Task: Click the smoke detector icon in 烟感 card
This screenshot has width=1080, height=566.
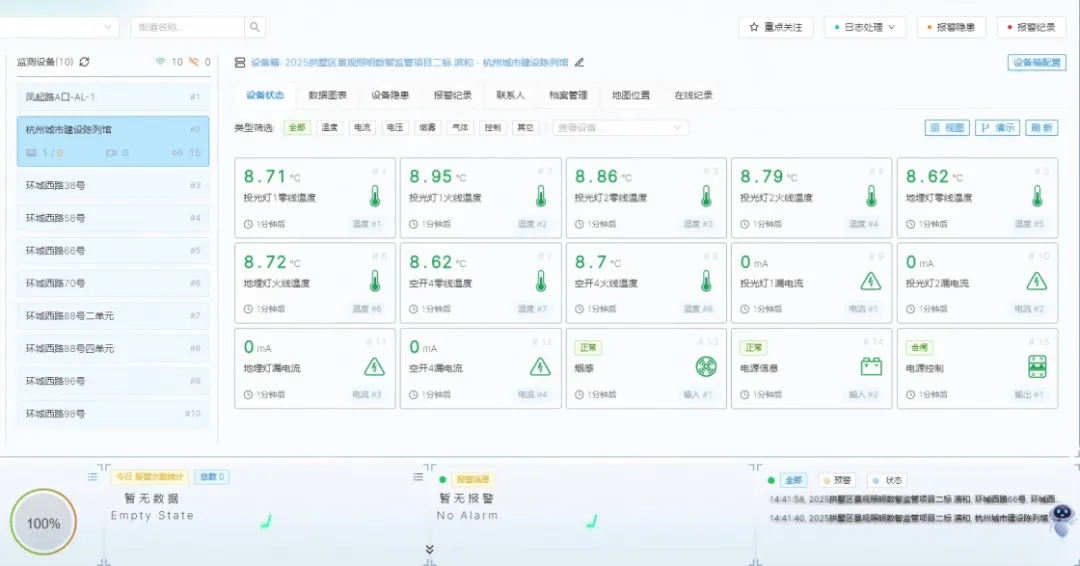Action: [706, 366]
